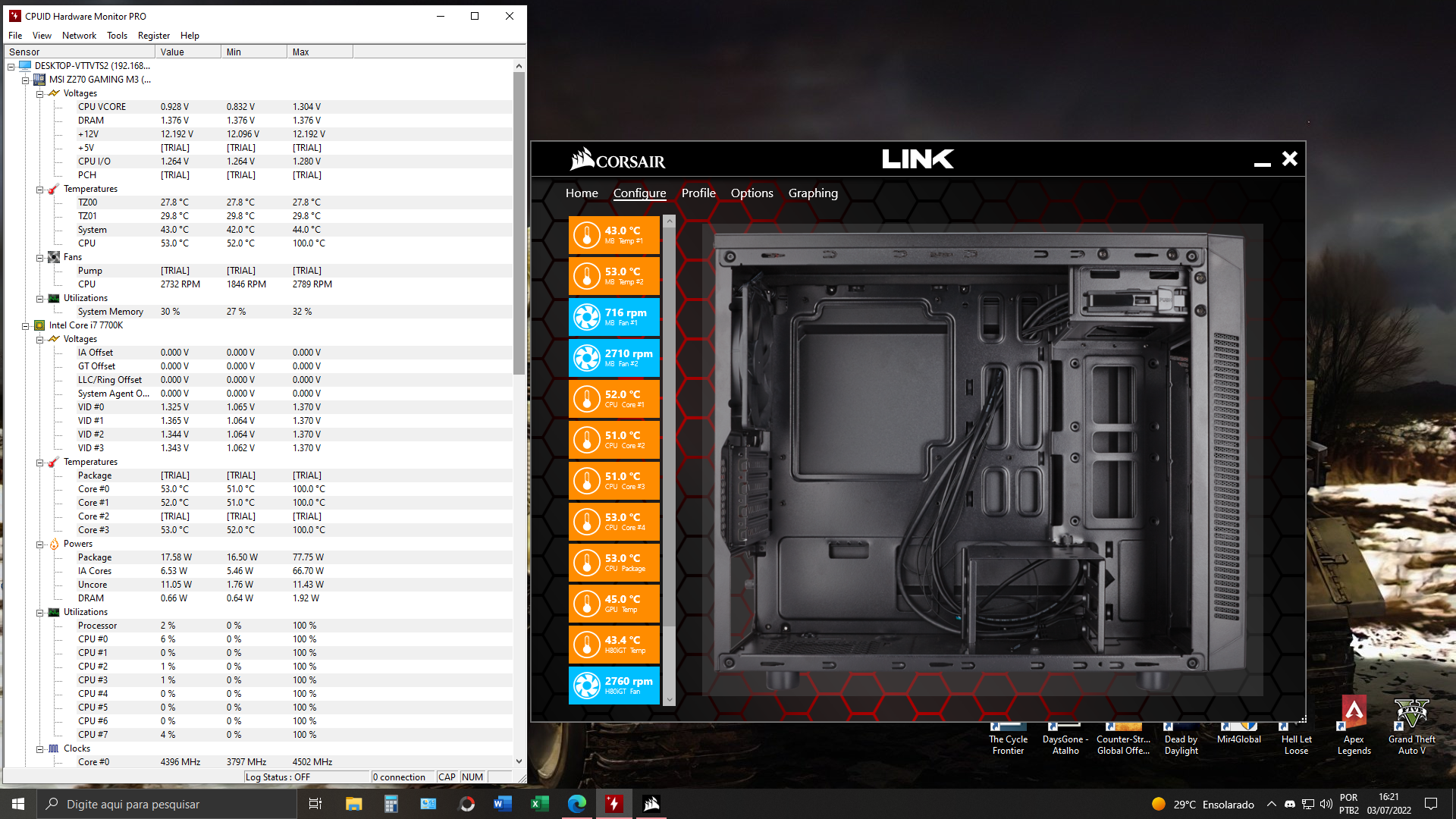Collapse the Powers group

point(40,544)
